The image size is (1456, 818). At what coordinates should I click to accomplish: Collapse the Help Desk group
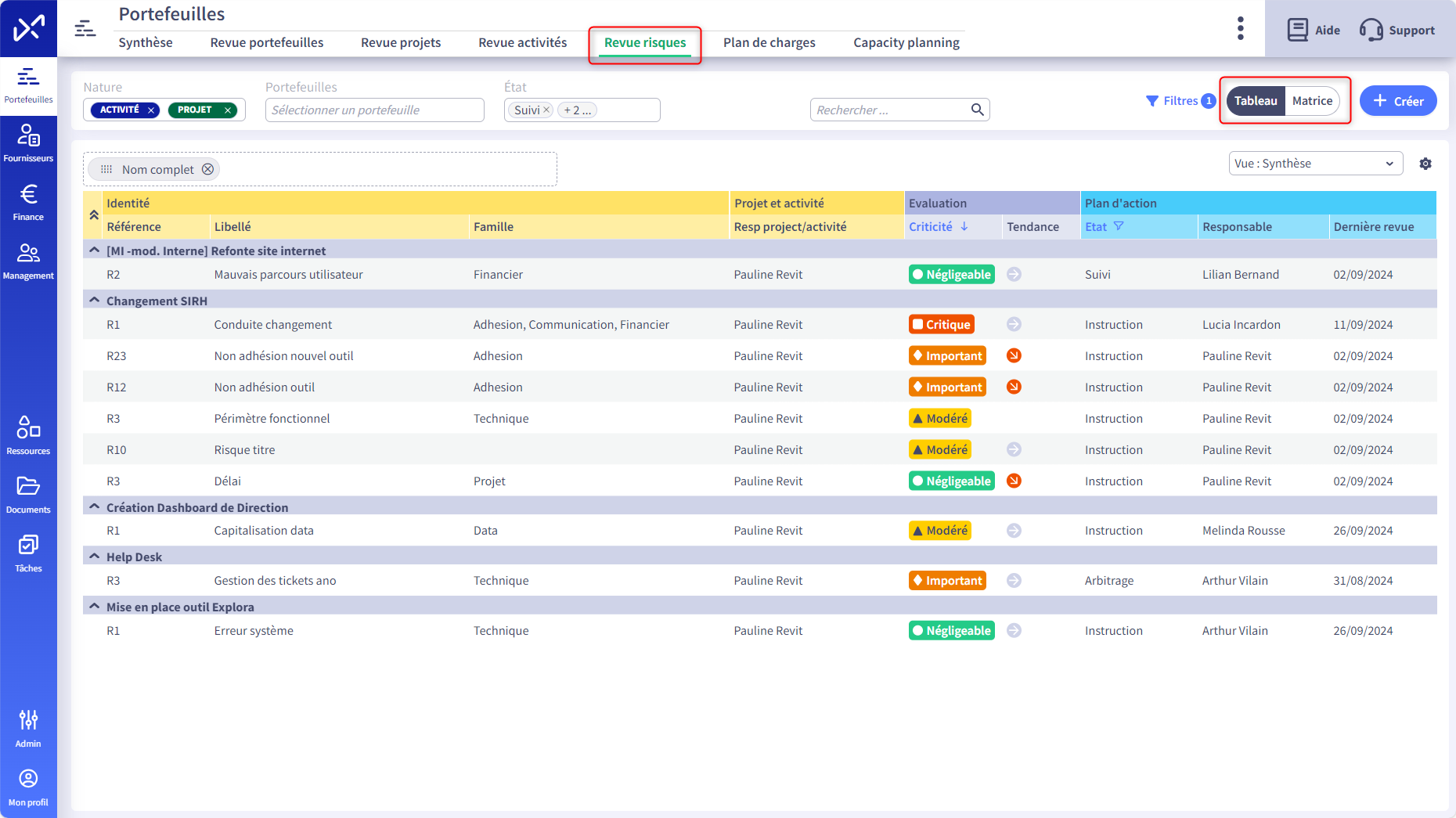click(94, 557)
